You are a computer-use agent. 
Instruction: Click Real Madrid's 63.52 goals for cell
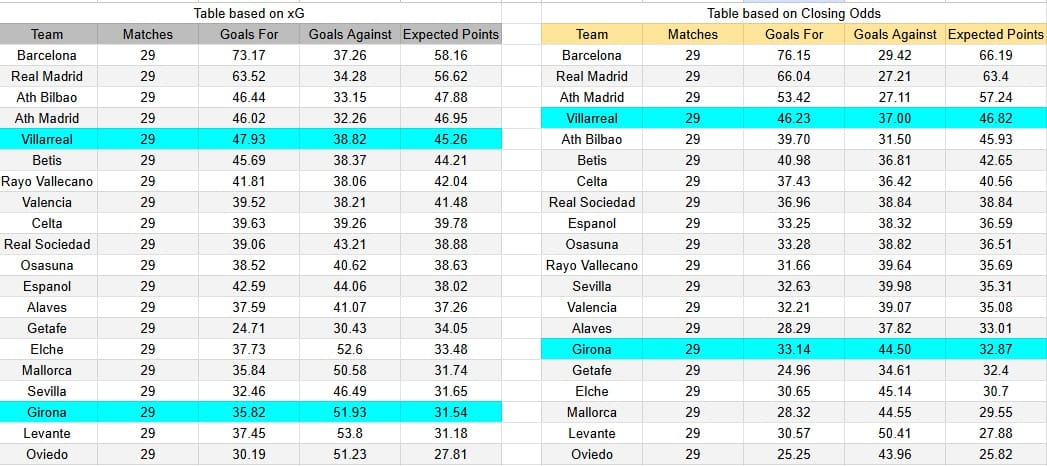249,76
